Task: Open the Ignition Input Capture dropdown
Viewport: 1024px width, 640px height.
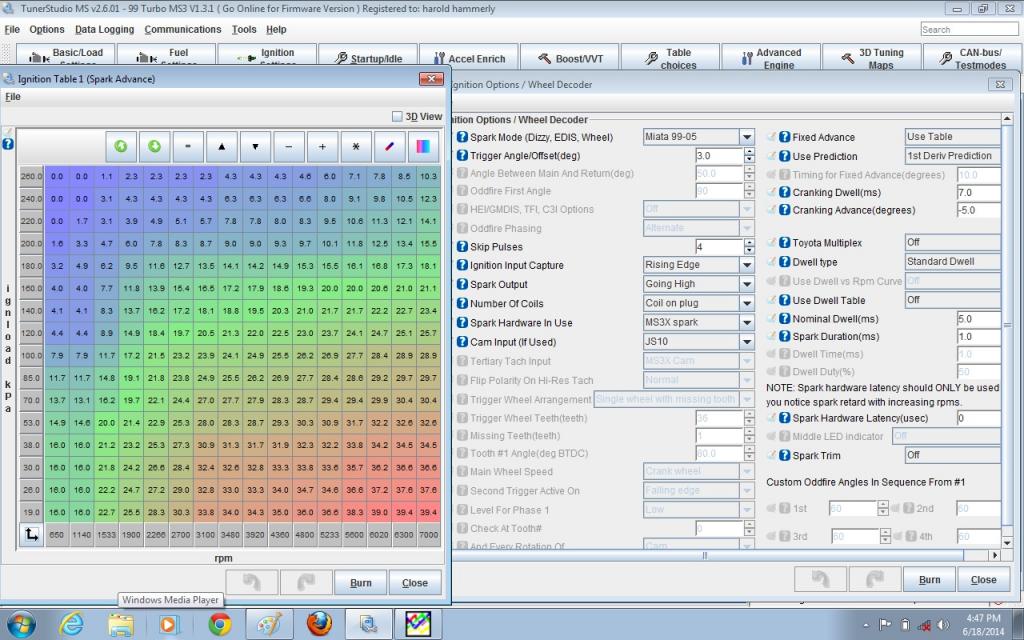Action: (746, 265)
